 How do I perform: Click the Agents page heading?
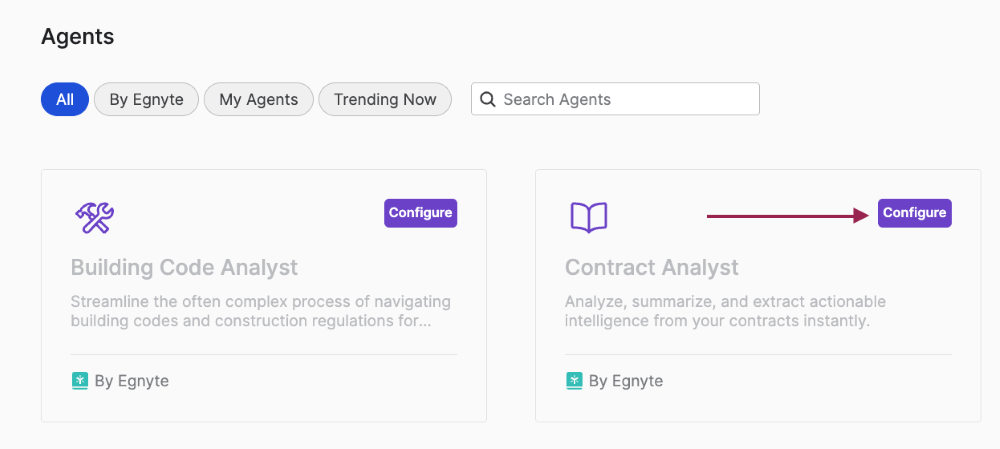[x=77, y=37]
